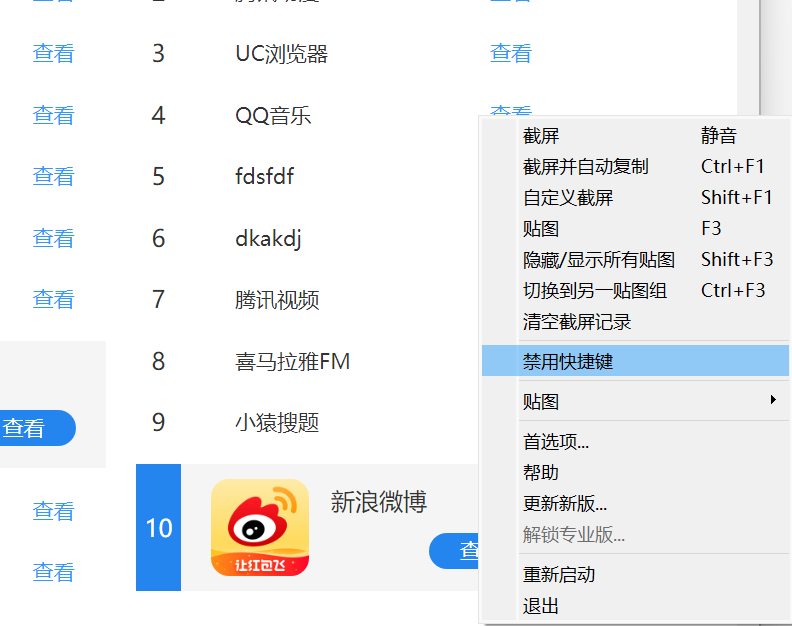This screenshot has height=626, width=792.
Task: Select 退出 to quit the app
Action: point(635,605)
